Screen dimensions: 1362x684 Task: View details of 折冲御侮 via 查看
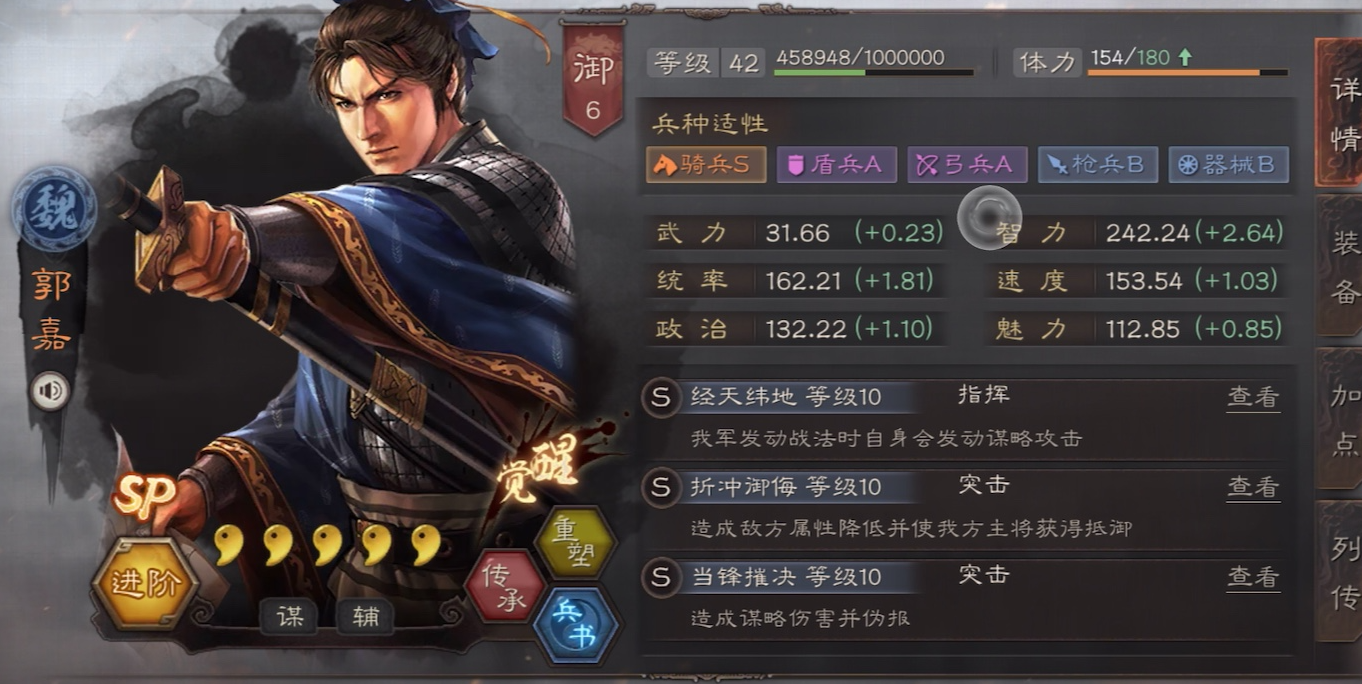(1253, 487)
